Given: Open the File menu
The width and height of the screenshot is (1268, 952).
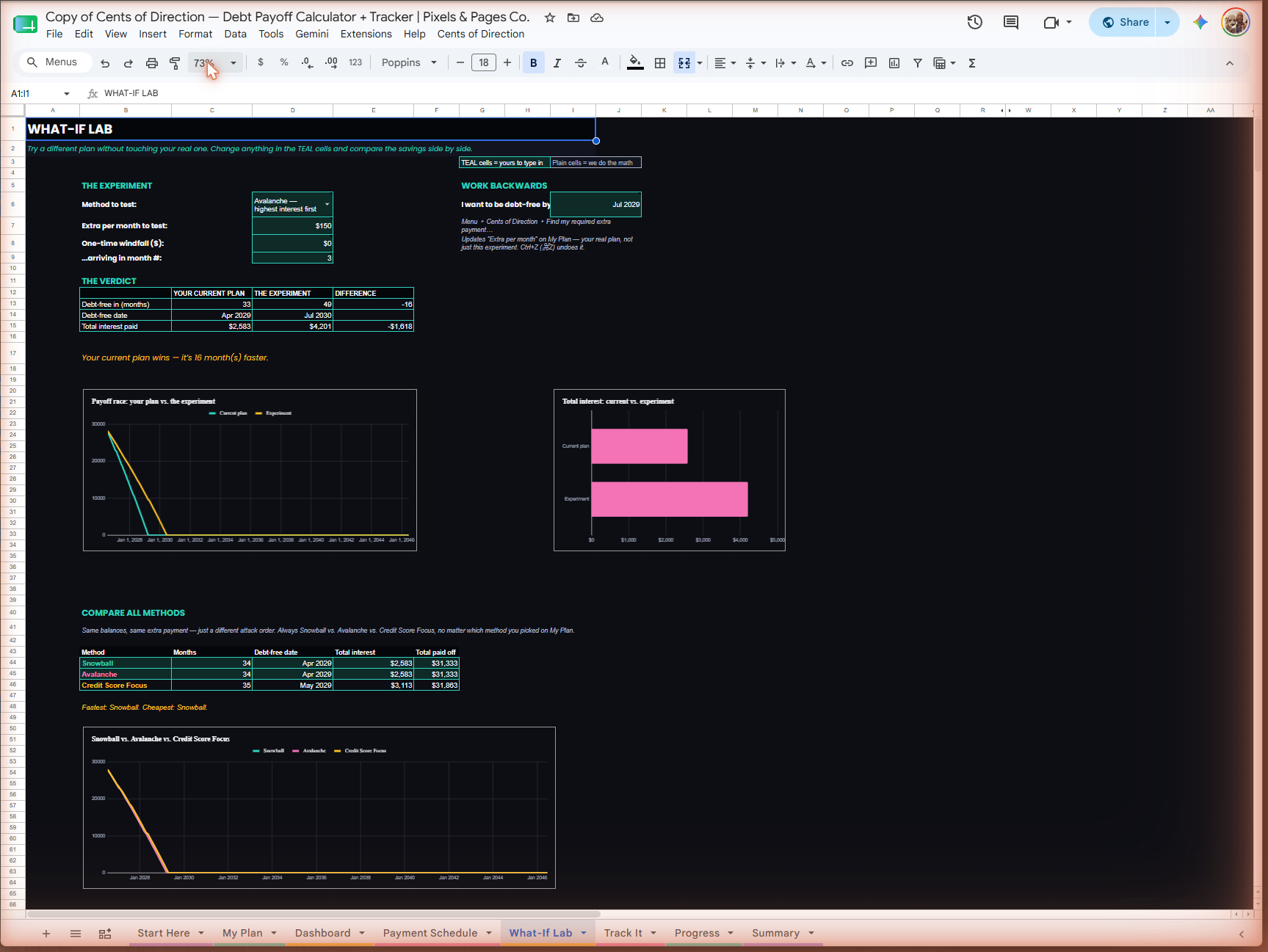Looking at the screenshot, I should (x=54, y=34).
